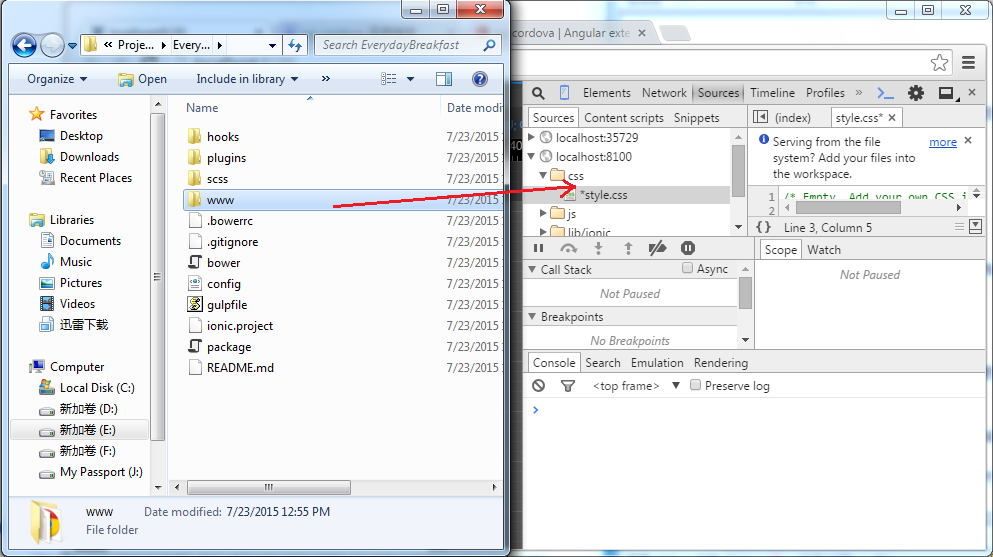The width and height of the screenshot is (993, 557).
Task: Collapse localhost:8100 tree node
Action: pos(532,156)
